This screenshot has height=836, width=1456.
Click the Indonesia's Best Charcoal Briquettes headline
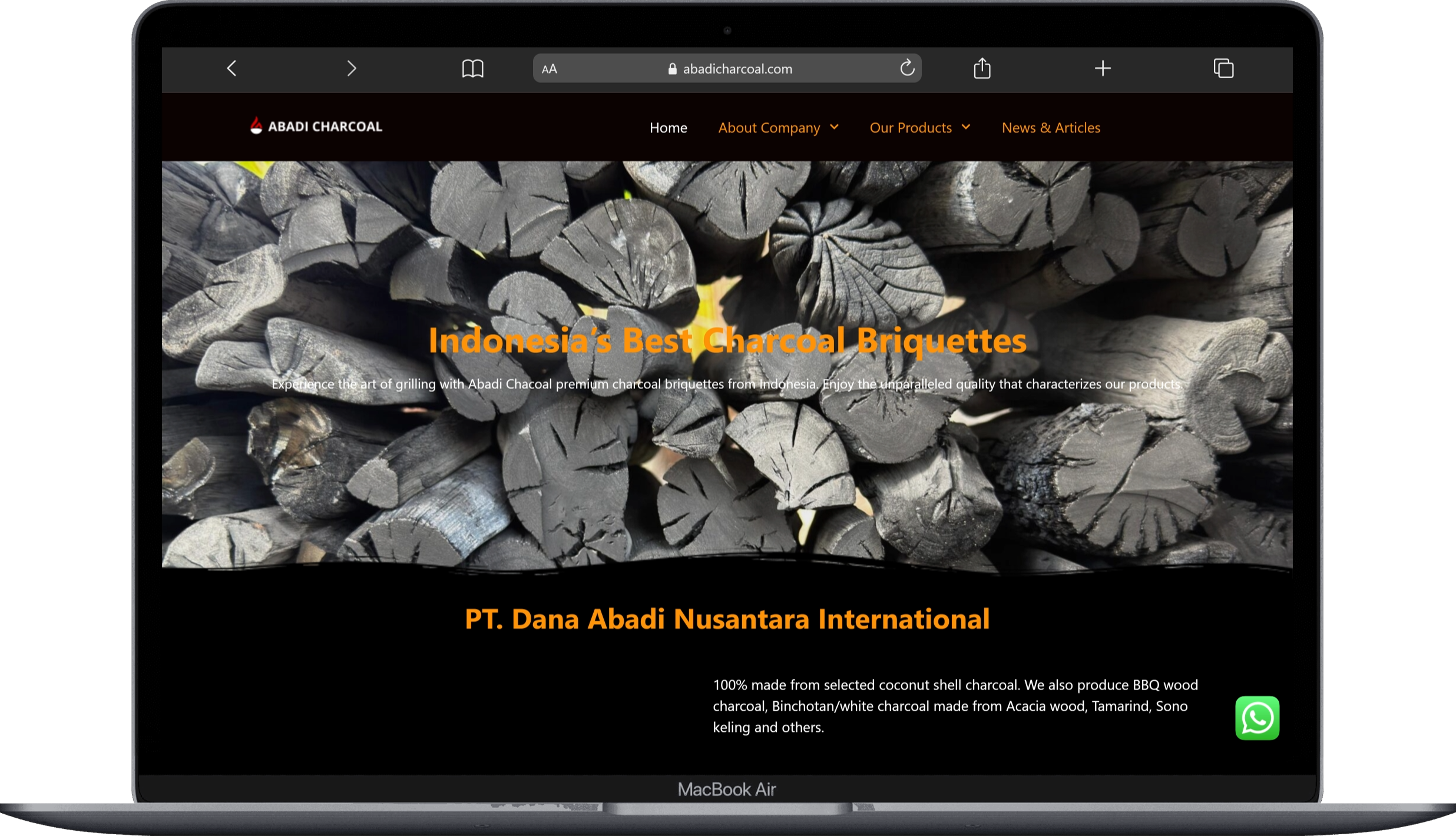tap(727, 341)
